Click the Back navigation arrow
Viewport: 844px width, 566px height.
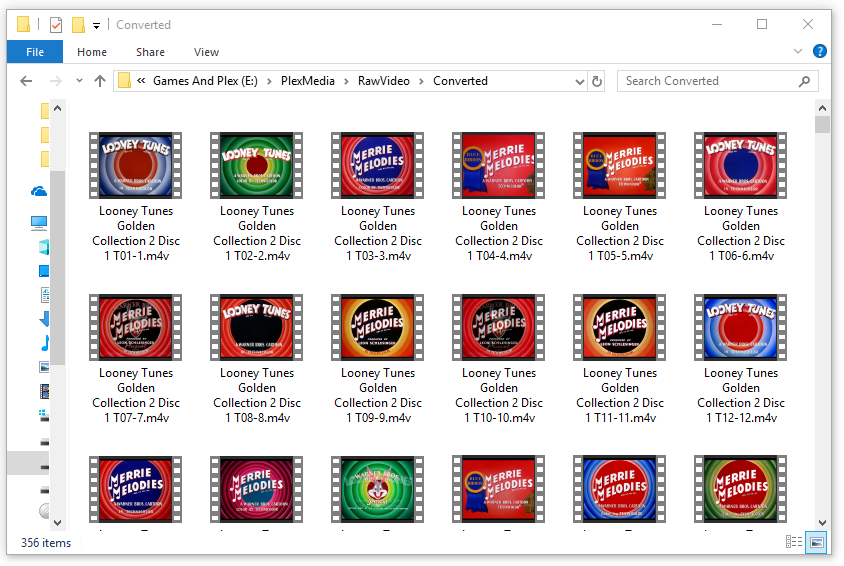pyautogui.click(x=26, y=81)
